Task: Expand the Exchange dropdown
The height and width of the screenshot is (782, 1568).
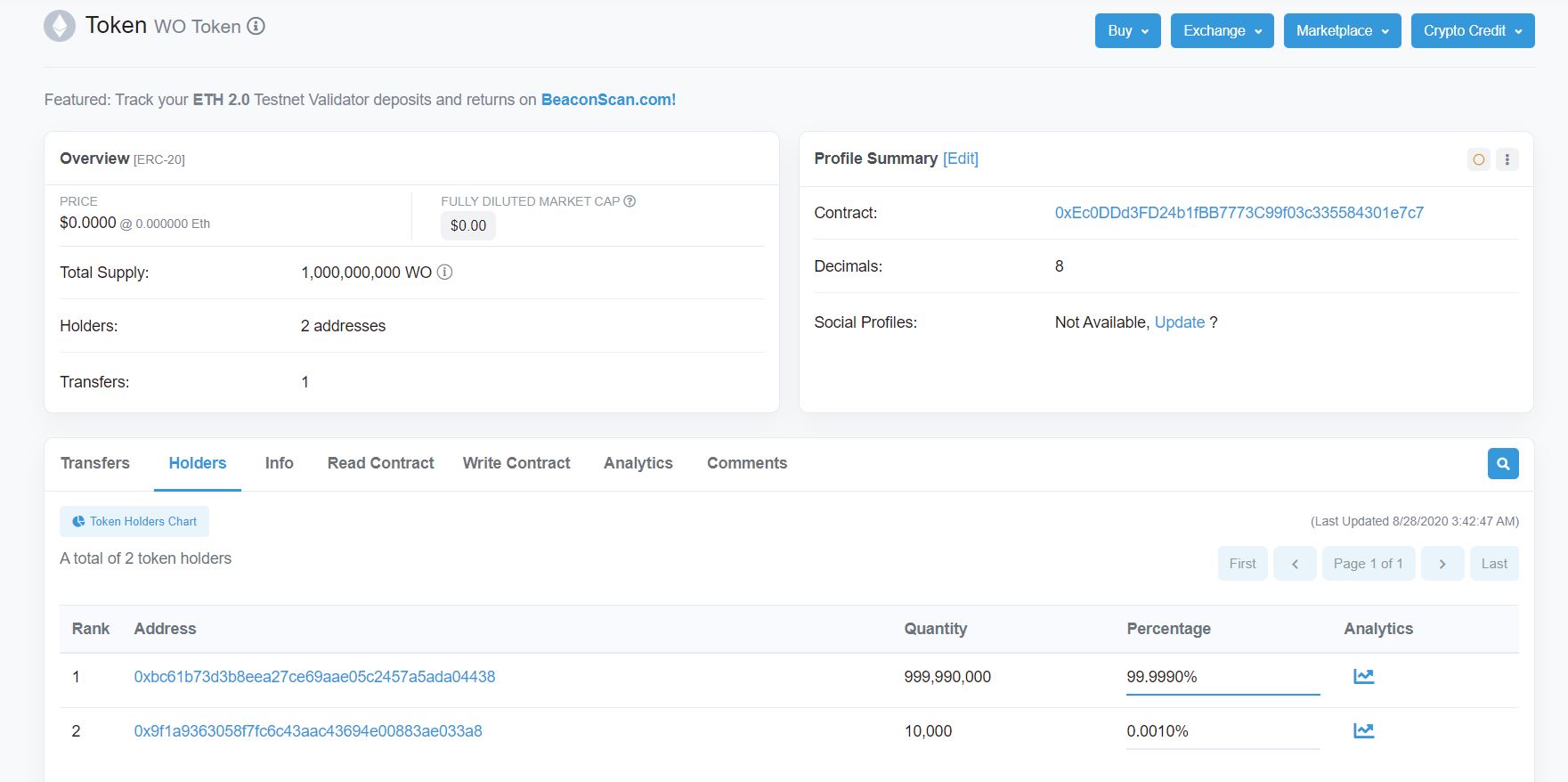Action: (x=1223, y=30)
